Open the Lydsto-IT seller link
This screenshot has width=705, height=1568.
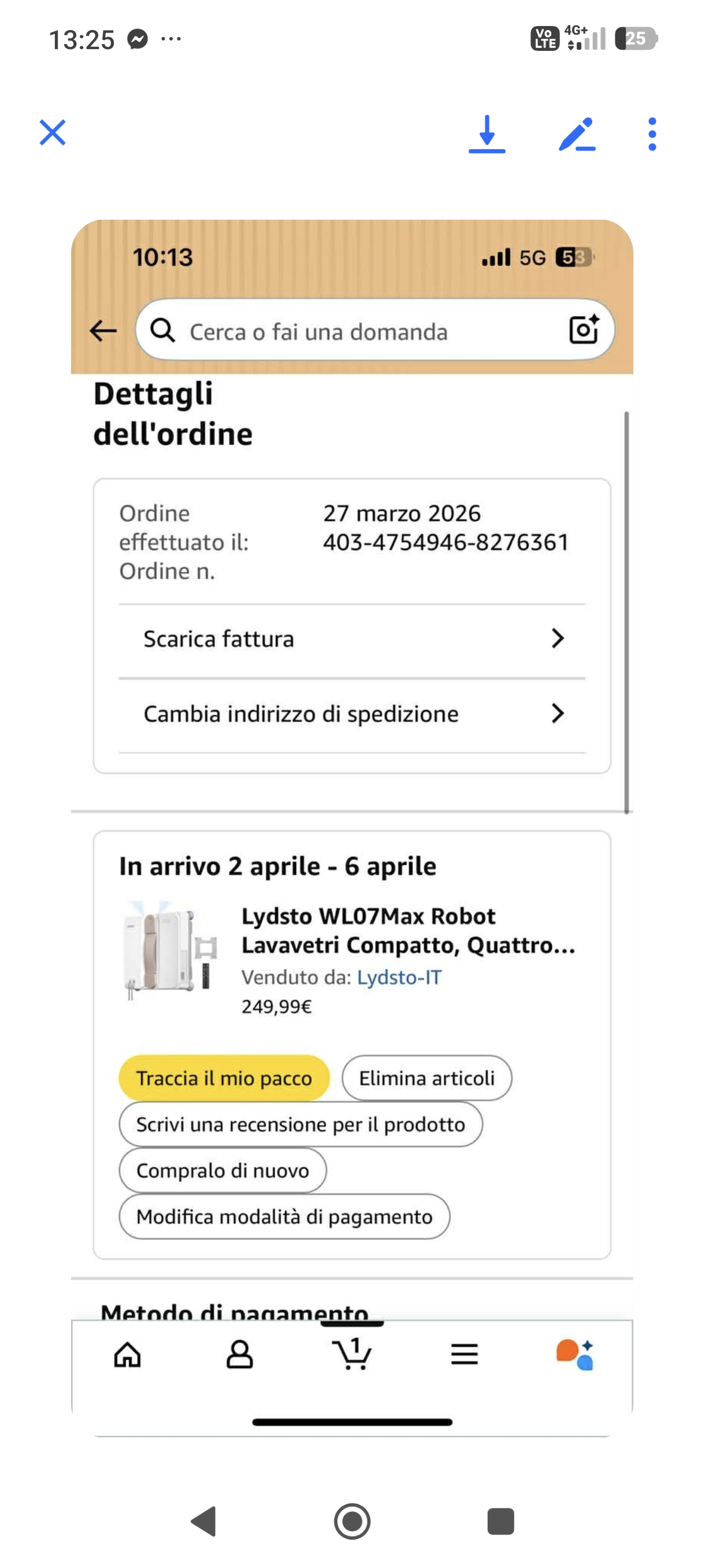pyautogui.click(x=399, y=978)
